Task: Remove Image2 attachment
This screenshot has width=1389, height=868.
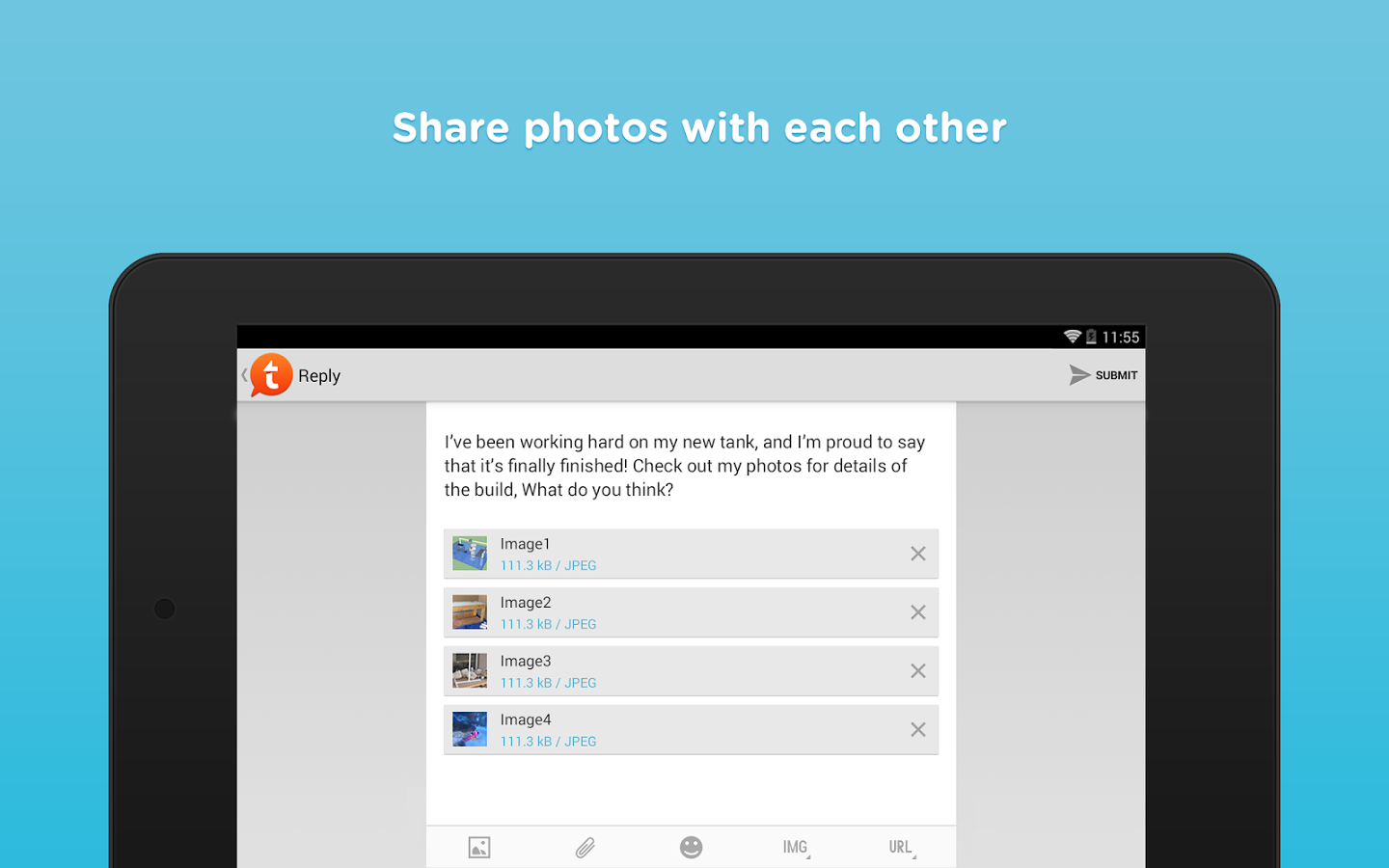Action: [x=918, y=612]
